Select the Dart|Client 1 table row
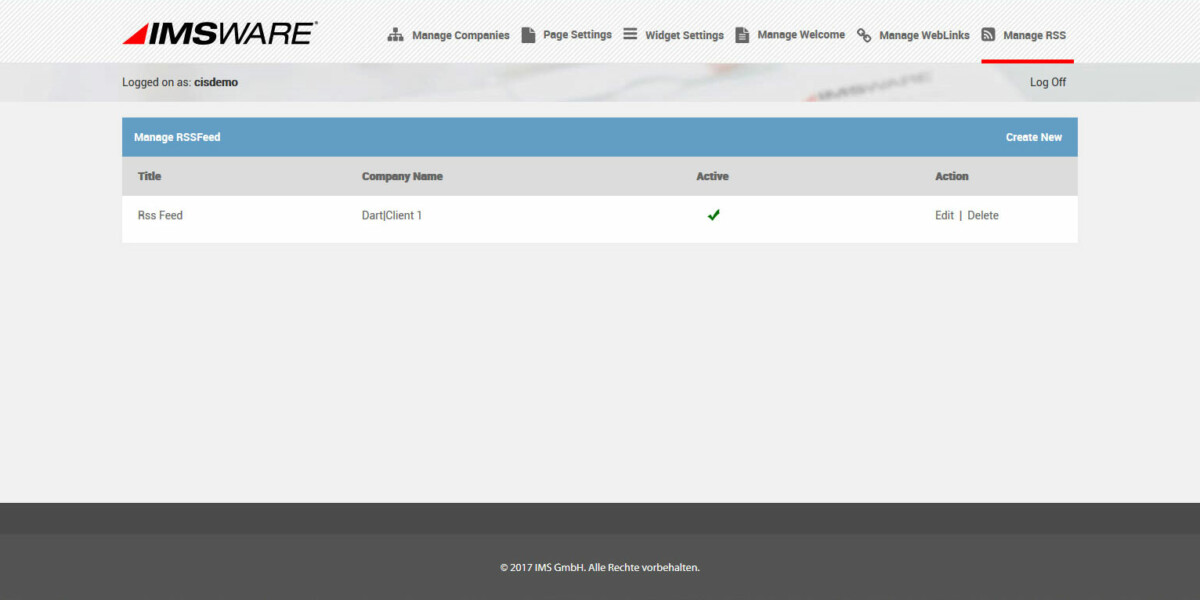Screen dimensions: 1200x600 (391, 214)
